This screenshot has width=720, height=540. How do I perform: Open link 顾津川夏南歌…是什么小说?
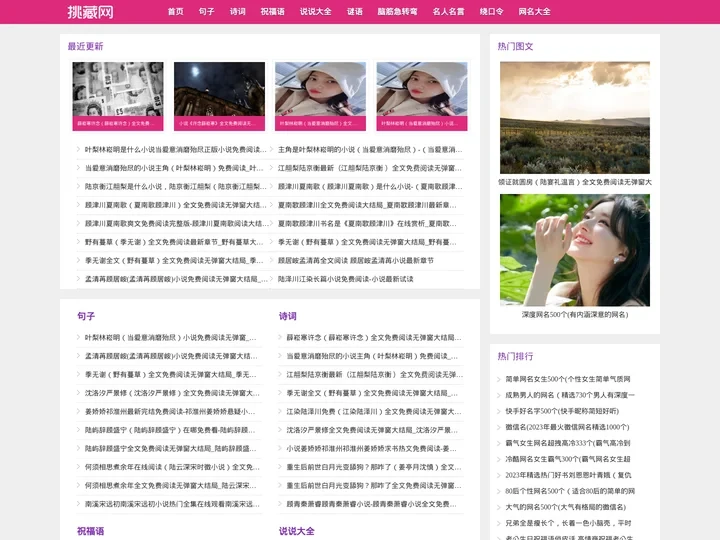pyautogui.click(x=370, y=186)
